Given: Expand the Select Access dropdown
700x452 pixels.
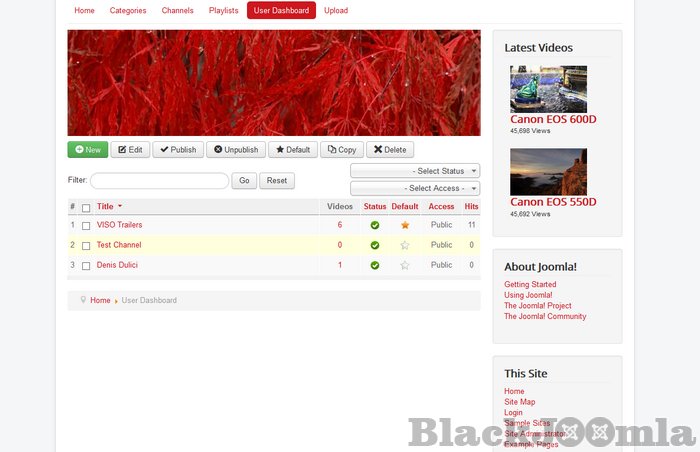Looking at the screenshot, I should tap(415, 188).
